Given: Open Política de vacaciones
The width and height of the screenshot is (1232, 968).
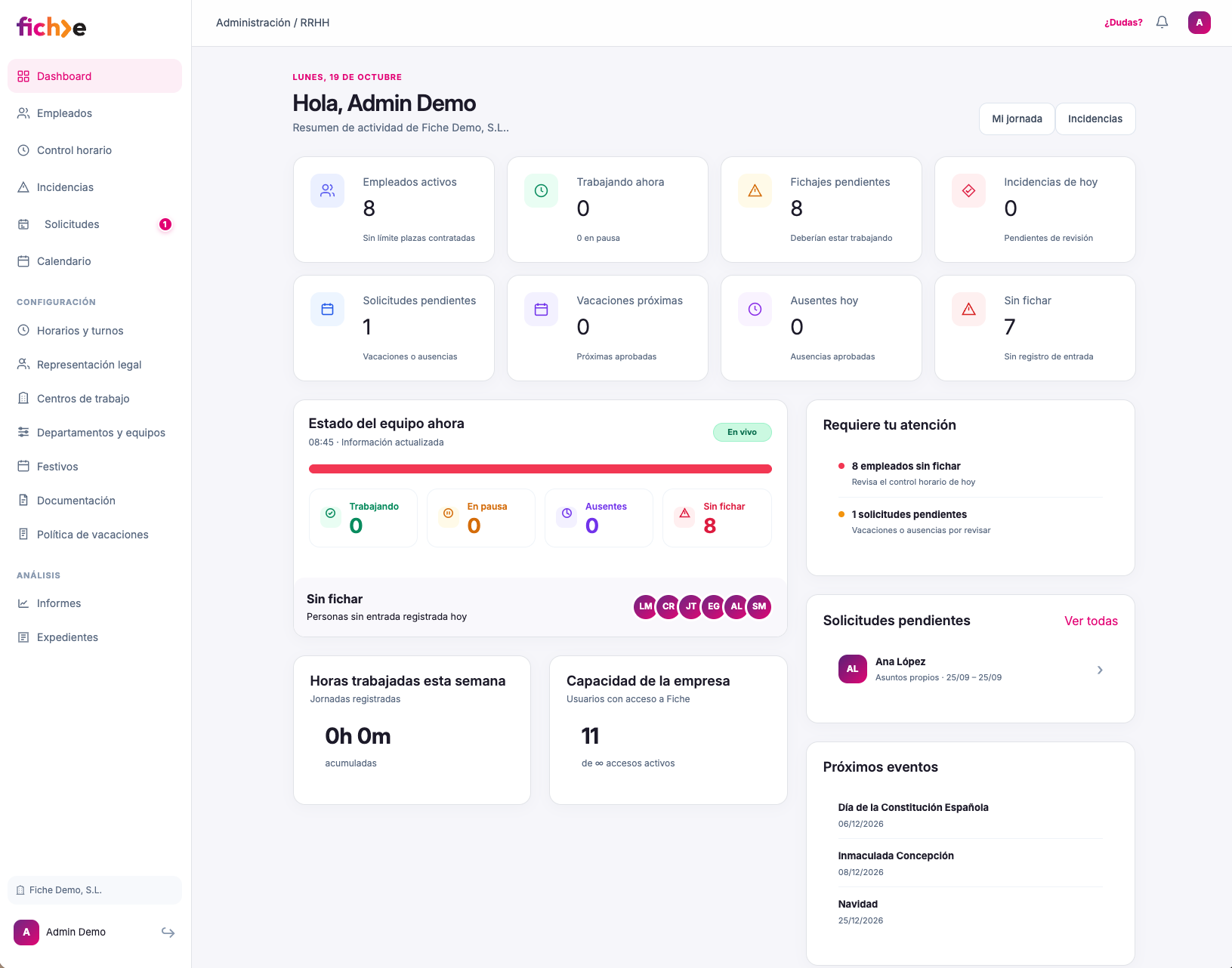Looking at the screenshot, I should 94,535.
